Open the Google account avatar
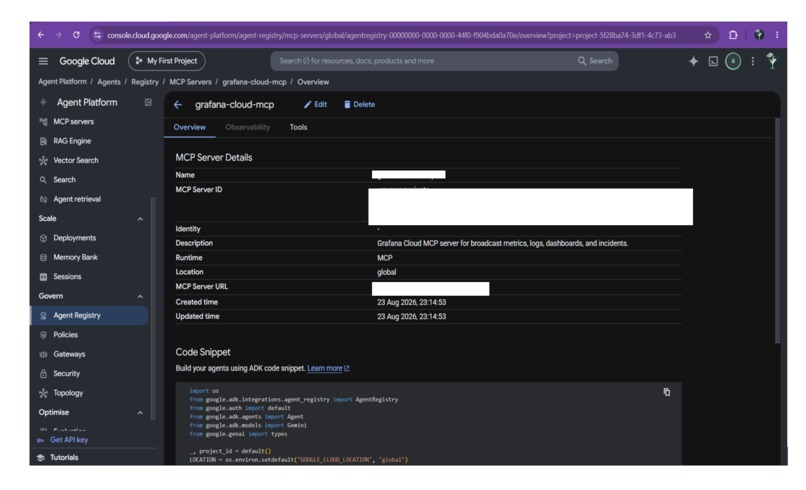Screen dimensions: 806x490 (x=772, y=61)
